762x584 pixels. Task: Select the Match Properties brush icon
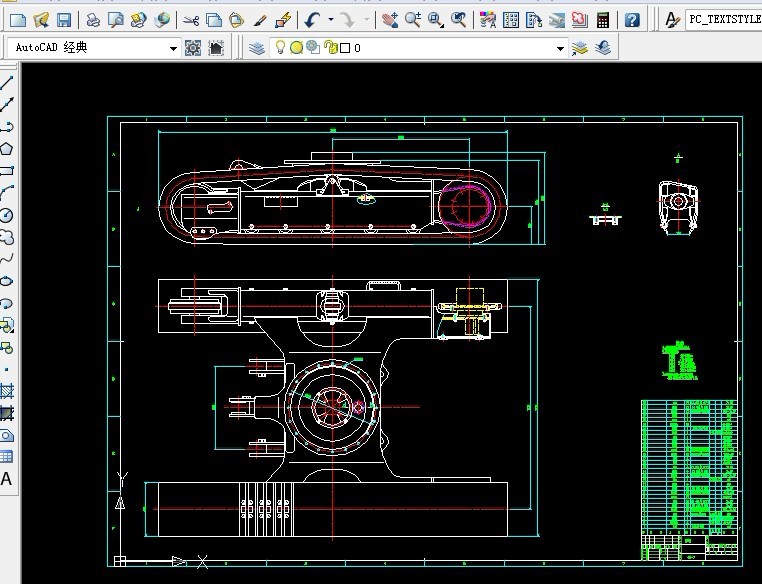[x=260, y=19]
